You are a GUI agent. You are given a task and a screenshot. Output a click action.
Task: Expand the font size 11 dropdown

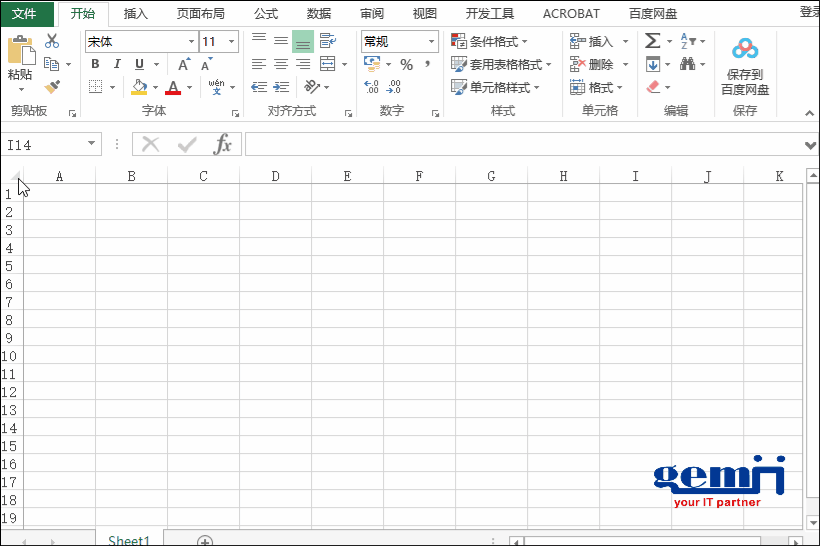point(232,42)
